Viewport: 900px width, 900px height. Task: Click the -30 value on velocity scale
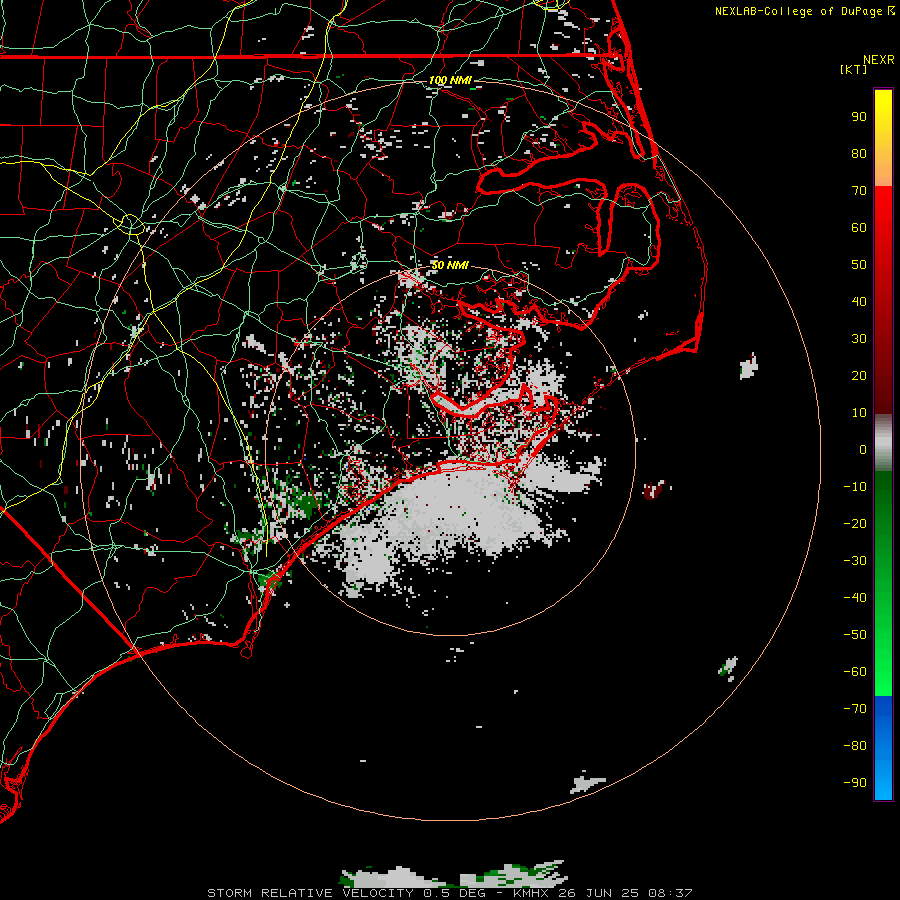[x=855, y=561]
